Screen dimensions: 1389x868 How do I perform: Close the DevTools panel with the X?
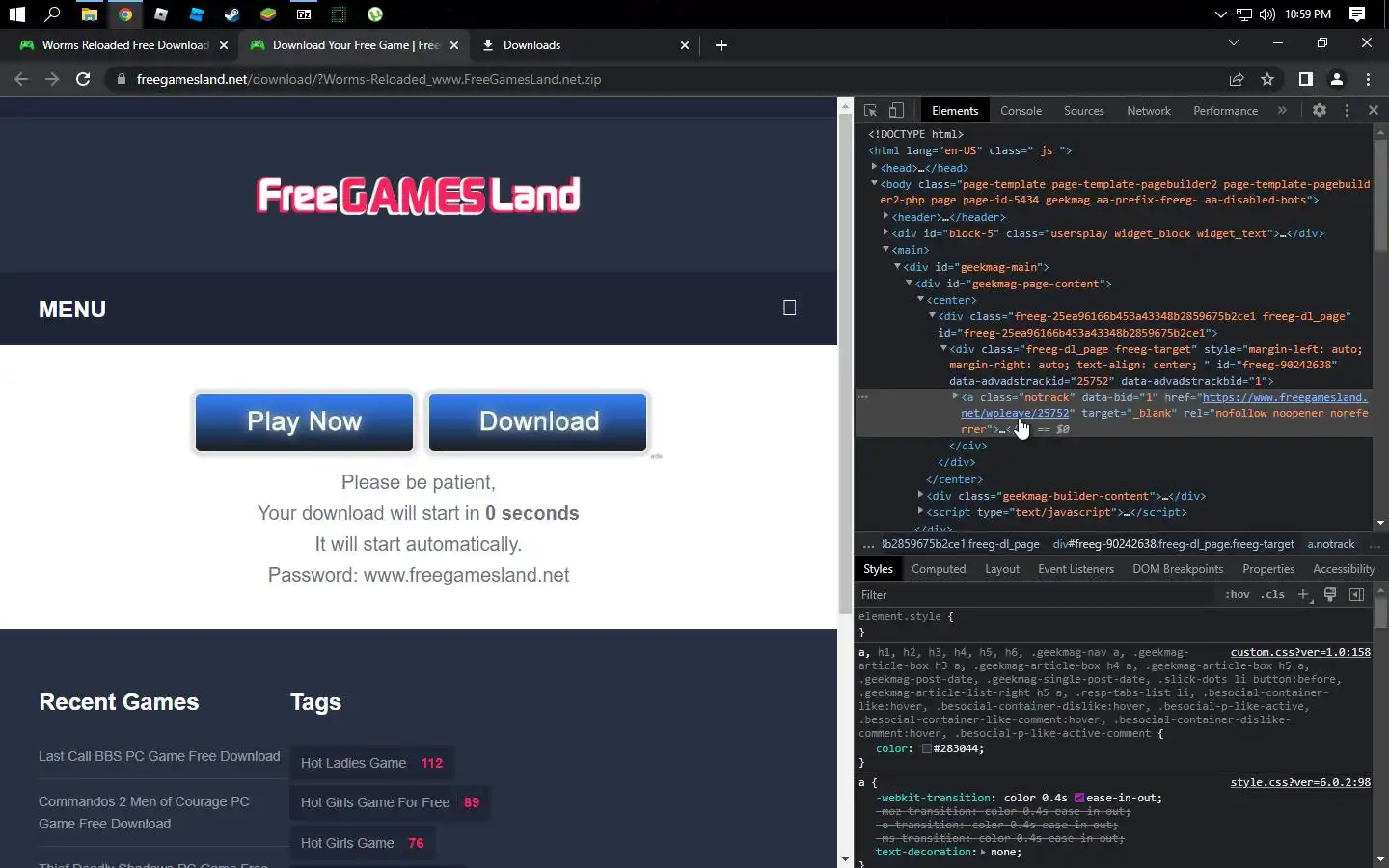[1374, 110]
